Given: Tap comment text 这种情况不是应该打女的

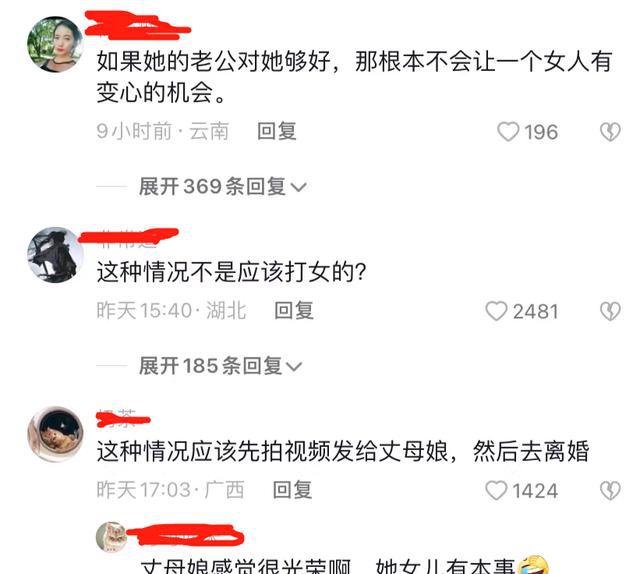Looking at the screenshot, I should (x=231, y=272).
